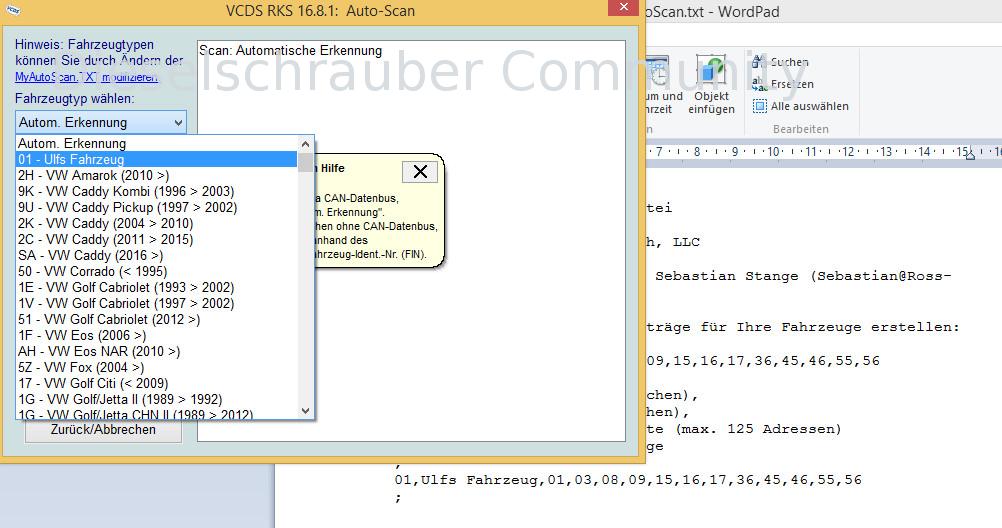Choose '2K - VW Caddy (2004 > 2010)'
The height and width of the screenshot is (528, 1002).
[x=157, y=223]
